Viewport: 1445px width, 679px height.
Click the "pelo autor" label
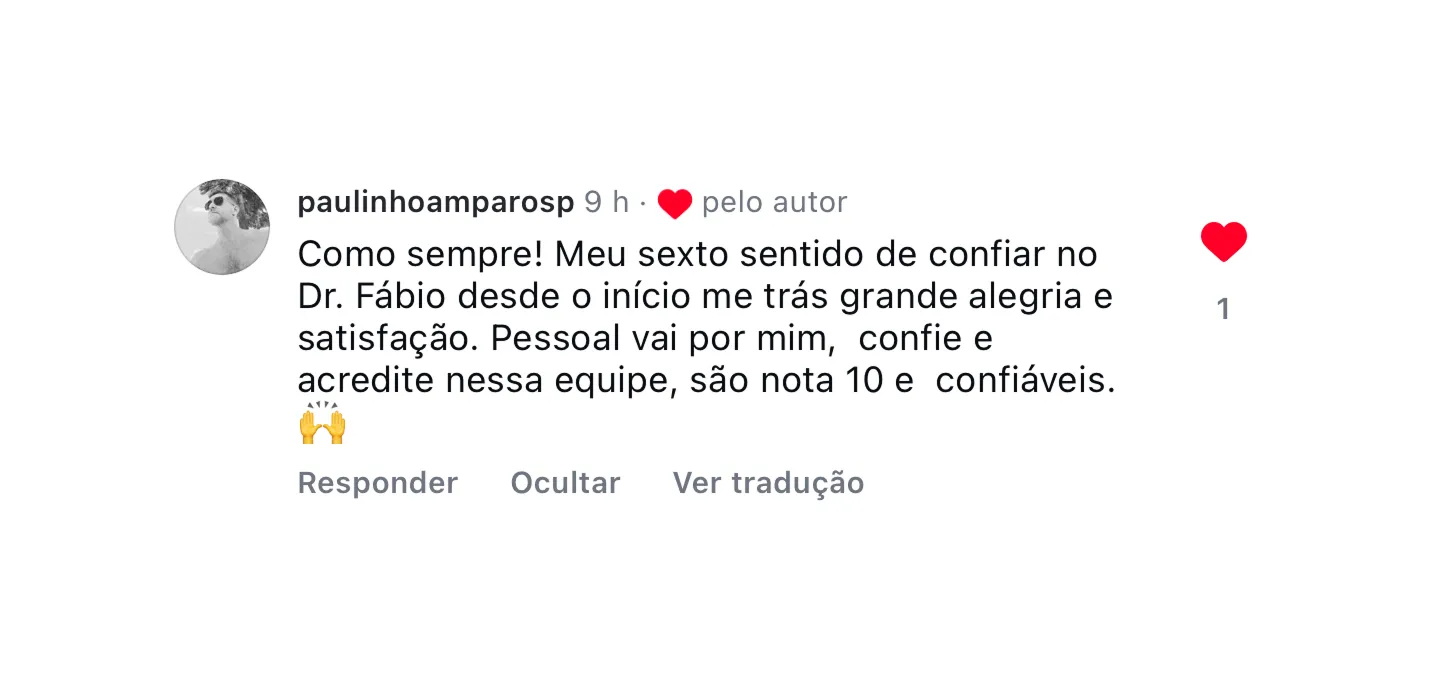point(774,202)
